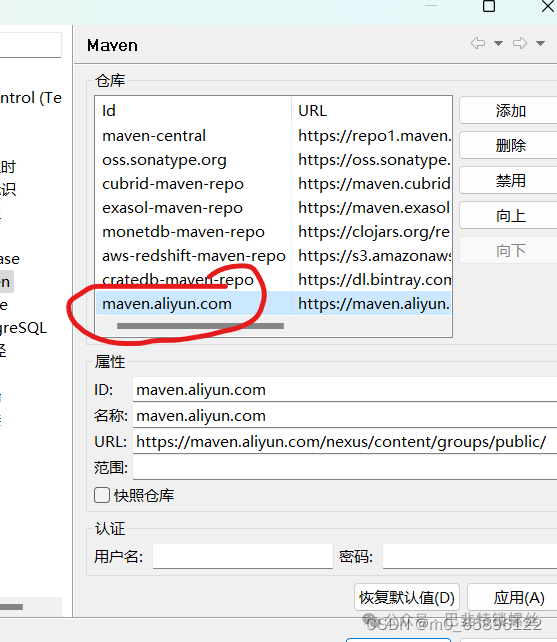The width and height of the screenshot is (557, 642).
Task: Open the back history dropdown arrow
Action: [x=498, y=43]
